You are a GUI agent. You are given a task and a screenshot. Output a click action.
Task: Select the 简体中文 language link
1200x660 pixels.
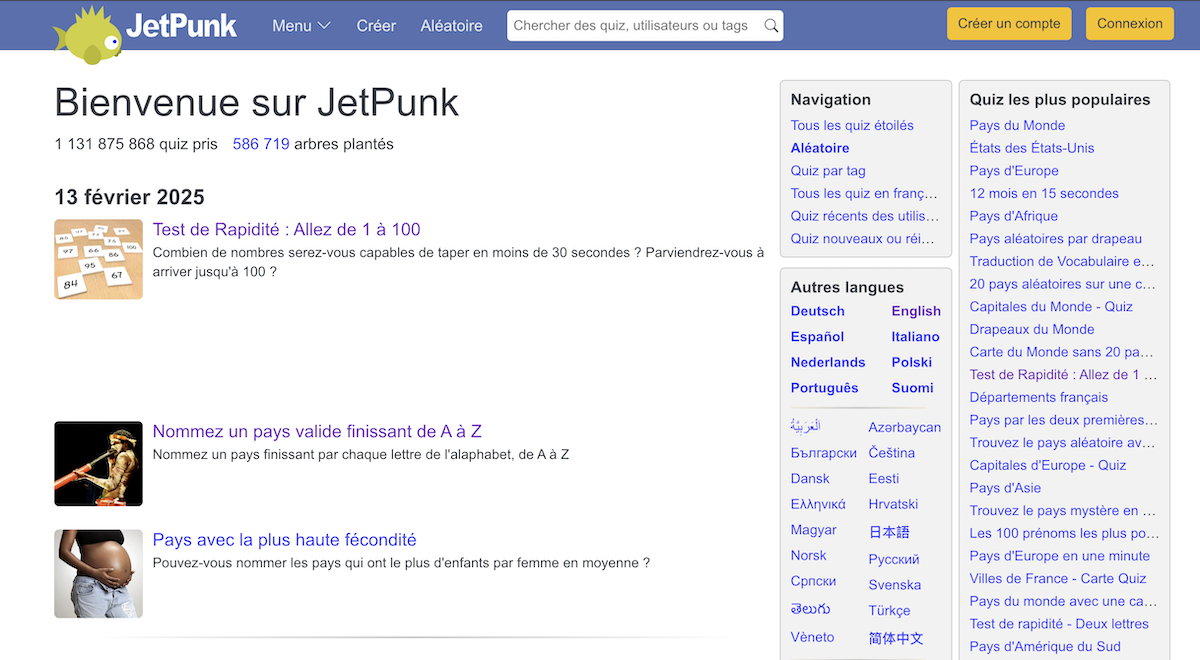(896, 638)
